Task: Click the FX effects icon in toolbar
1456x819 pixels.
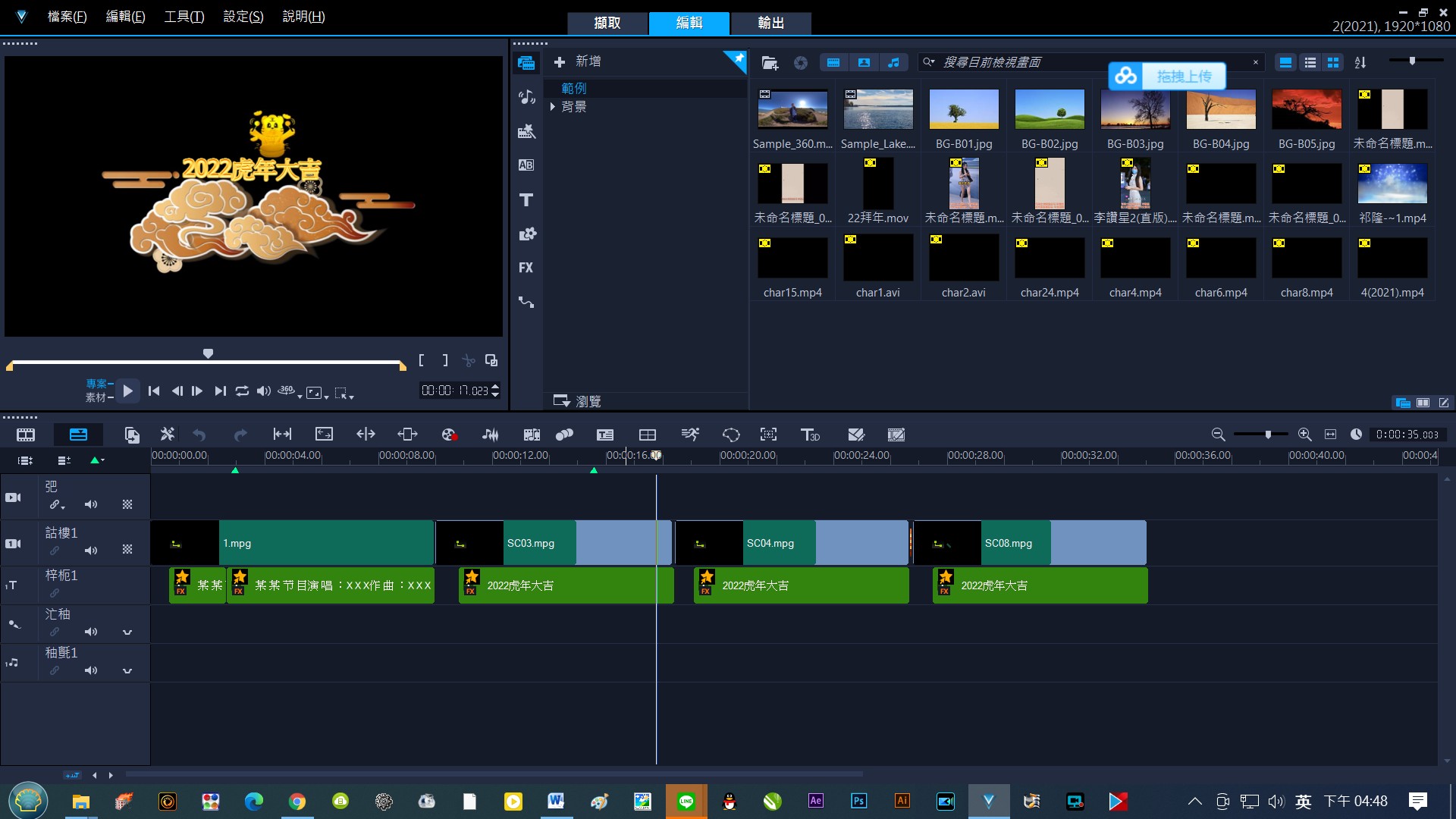Action: click(527, 267)
